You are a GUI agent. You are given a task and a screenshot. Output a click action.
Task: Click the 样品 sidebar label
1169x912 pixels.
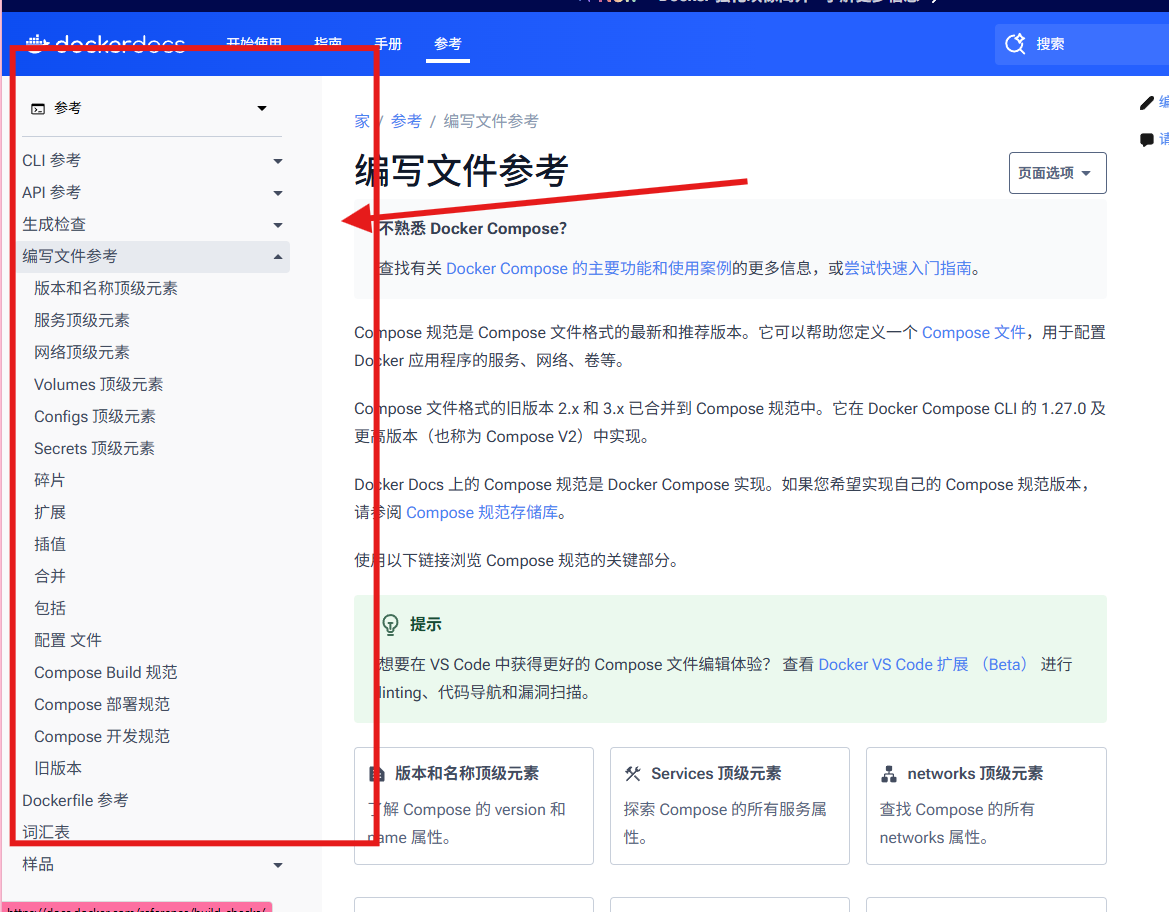[38, 864]
